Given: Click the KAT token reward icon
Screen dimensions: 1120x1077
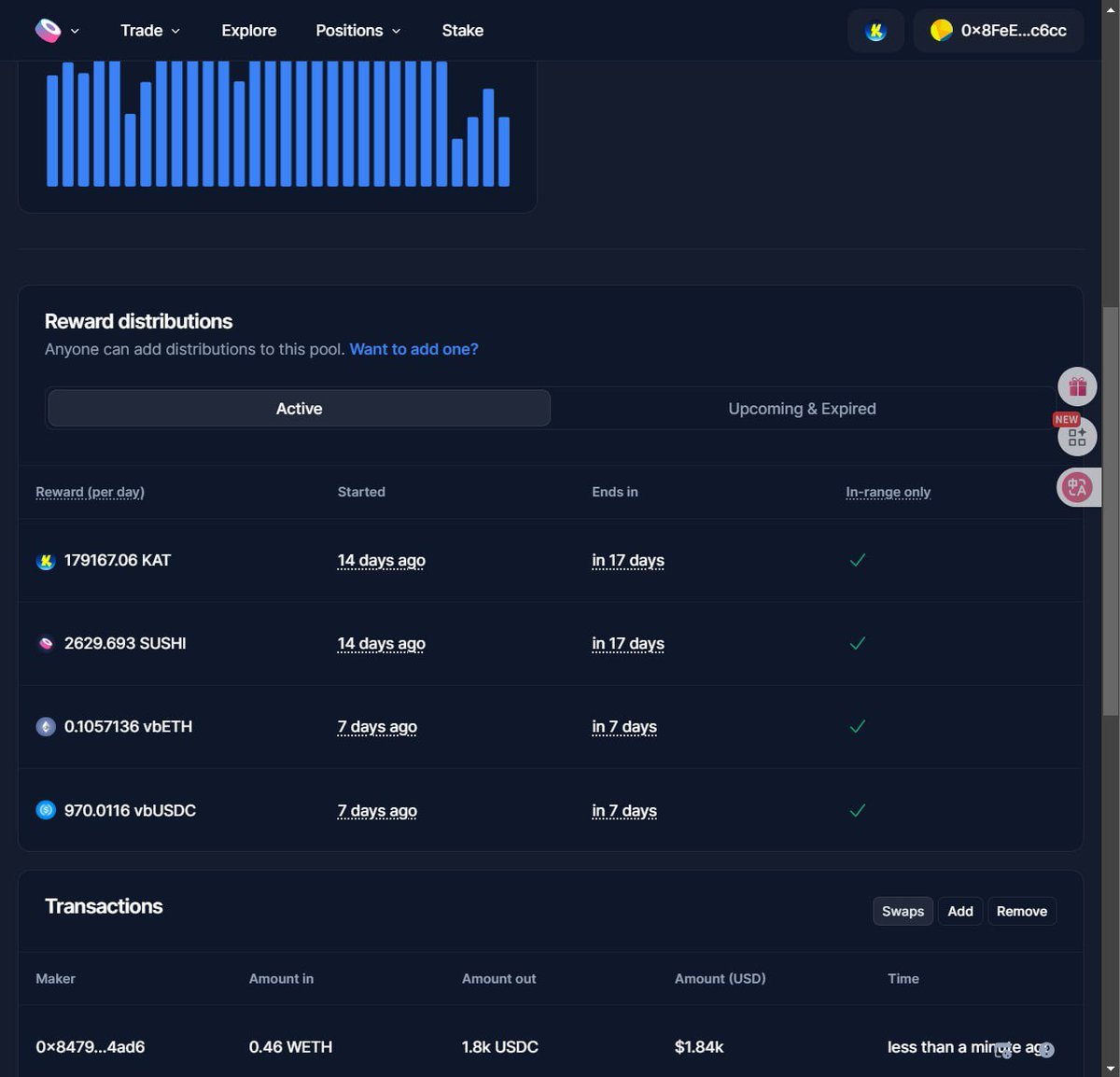Looking at the screenshot, I should pos(46,561).
